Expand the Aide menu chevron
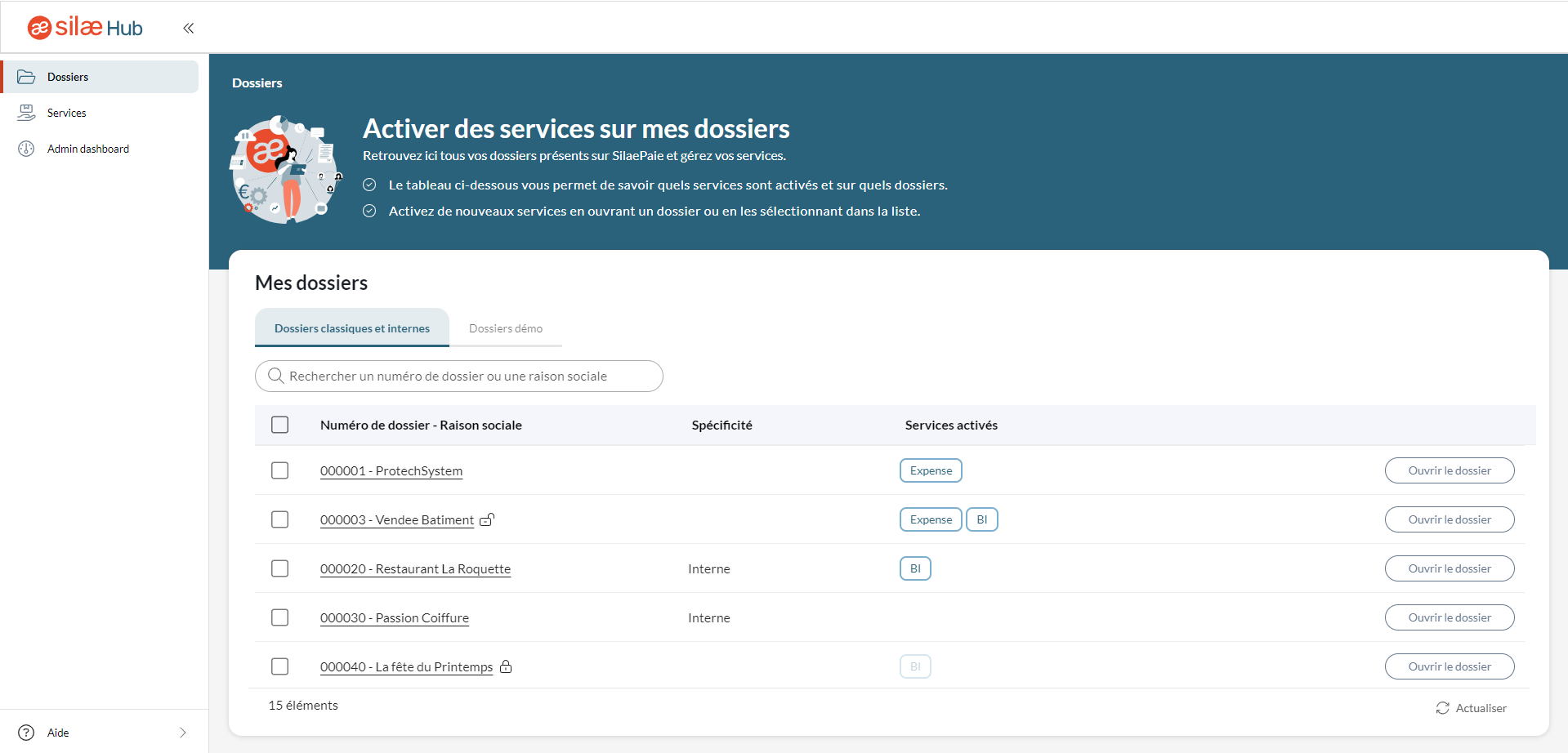Screen dimensions: 1568x753 click(x=183, y=733)
